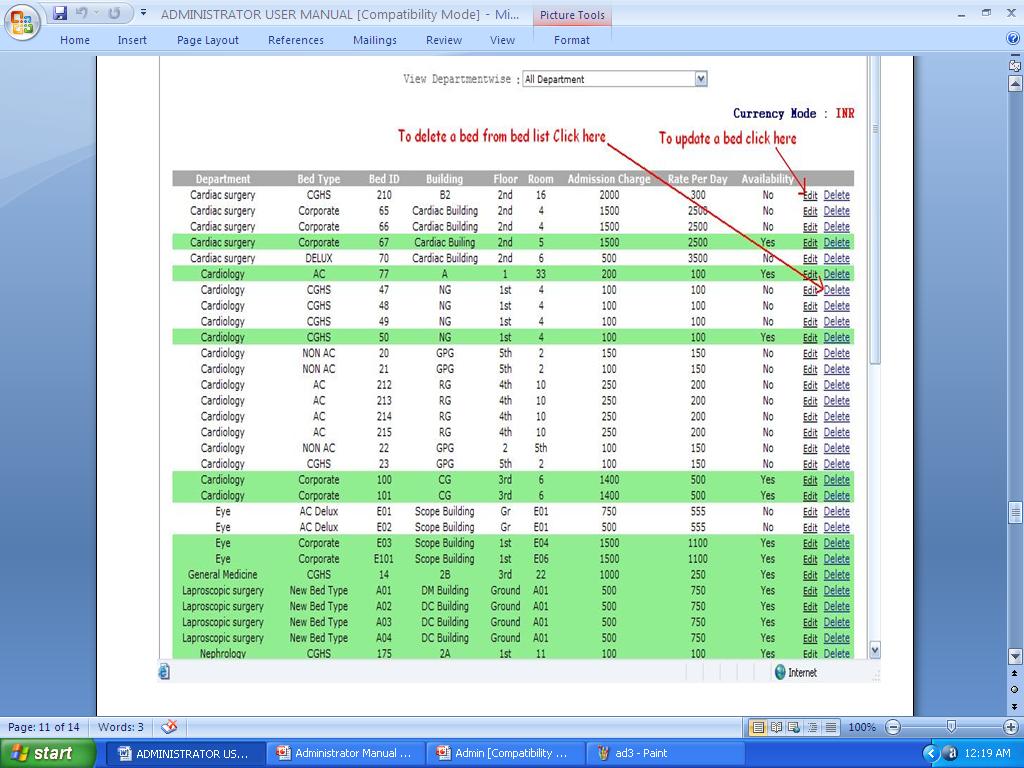Click the proofing errors status icon
Screen dimensions: 1024x768
[x=169, y=726]
